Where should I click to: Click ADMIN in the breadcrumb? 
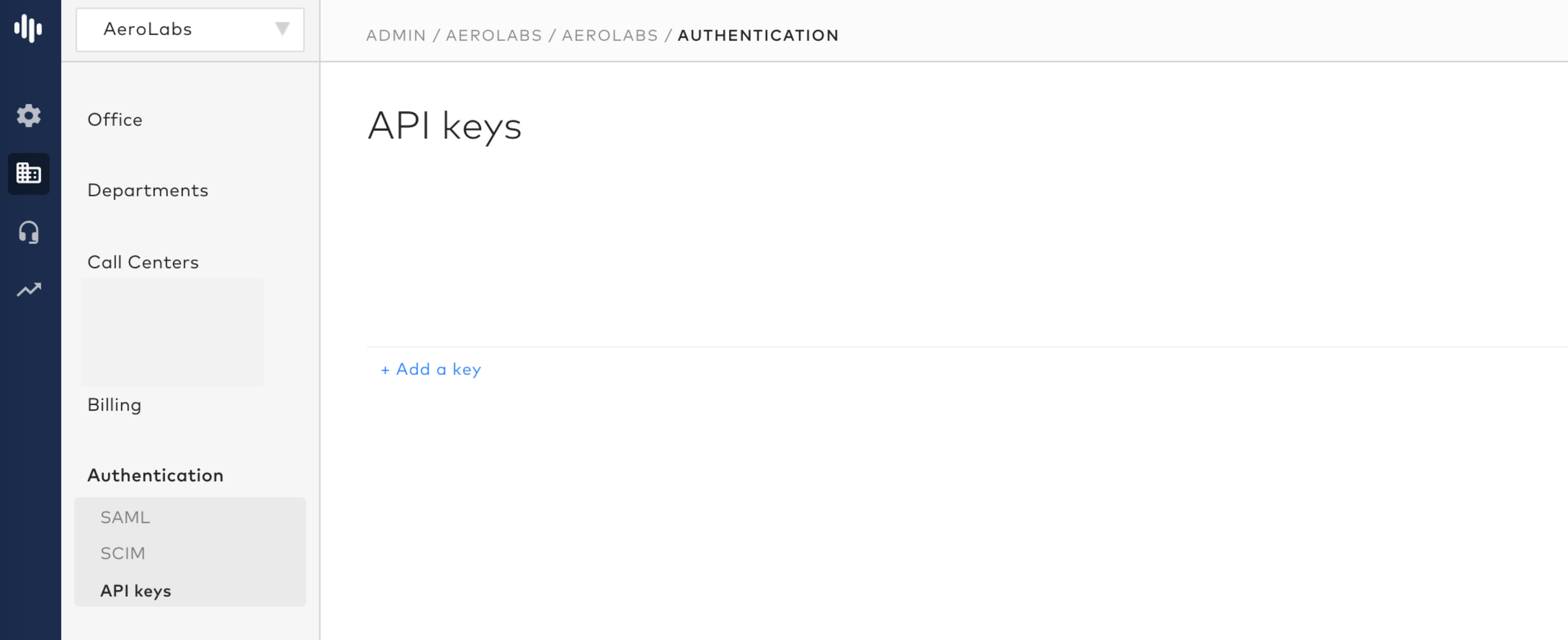396,35
